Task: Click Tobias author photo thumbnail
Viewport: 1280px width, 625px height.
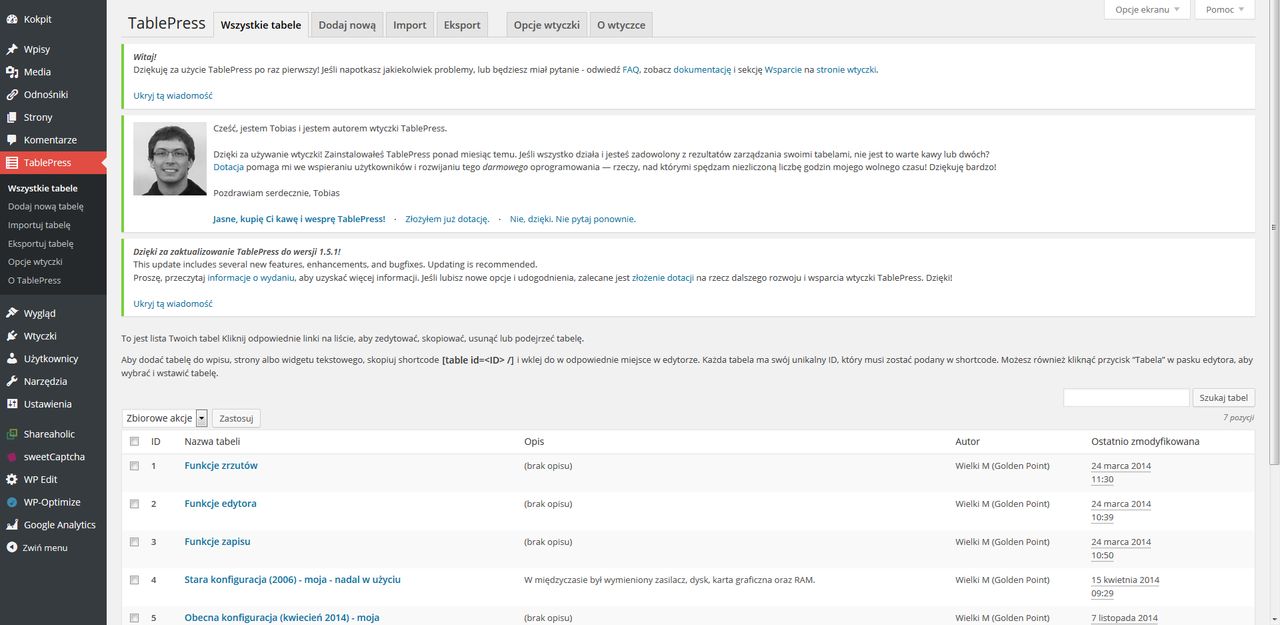Action: pyautogui.click(x=169, y=158)
